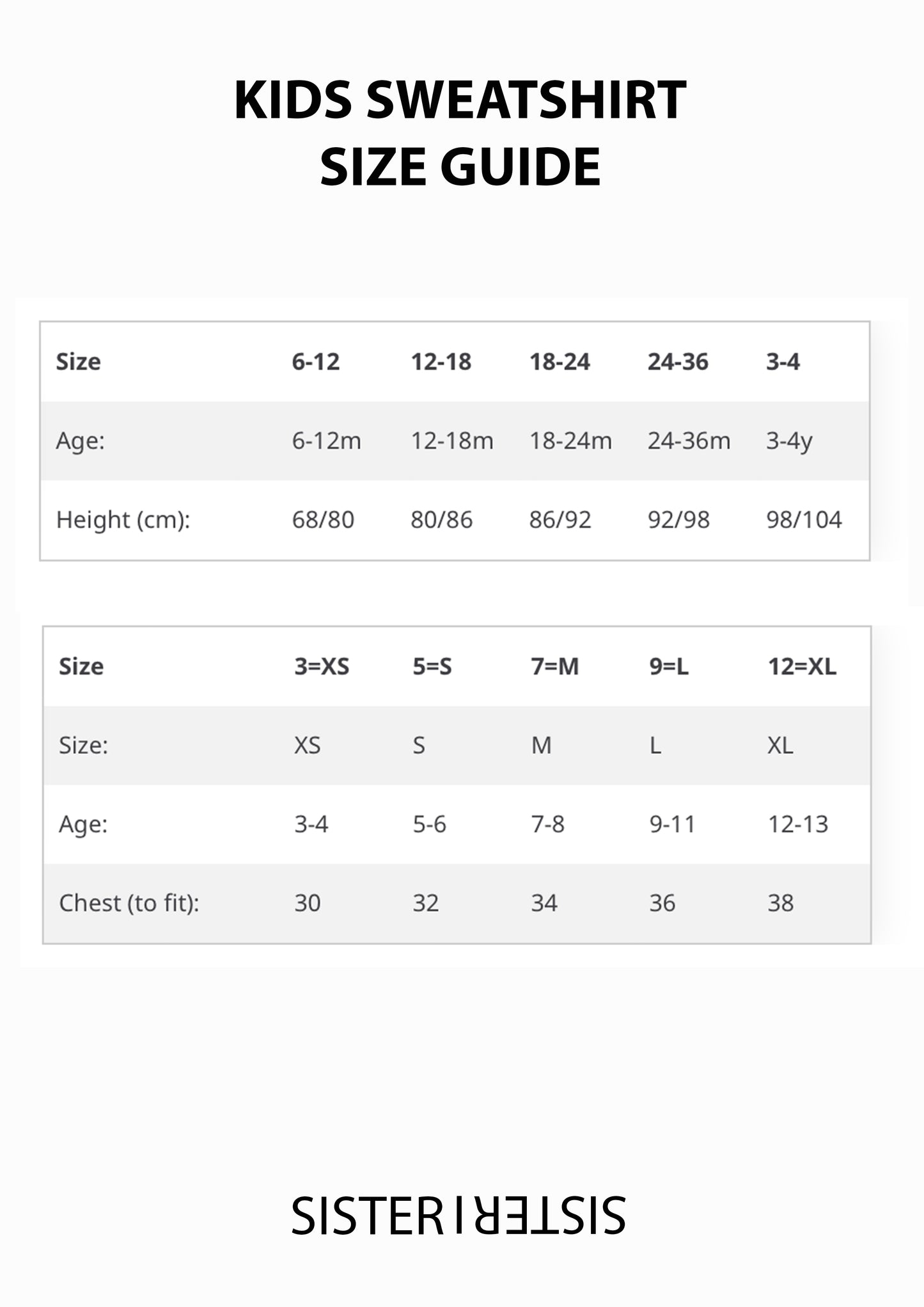This screenshot has width=924, height=1307.
Task: Select the 7=M size header
Action: pyautogui.click(x=554, y=667)
